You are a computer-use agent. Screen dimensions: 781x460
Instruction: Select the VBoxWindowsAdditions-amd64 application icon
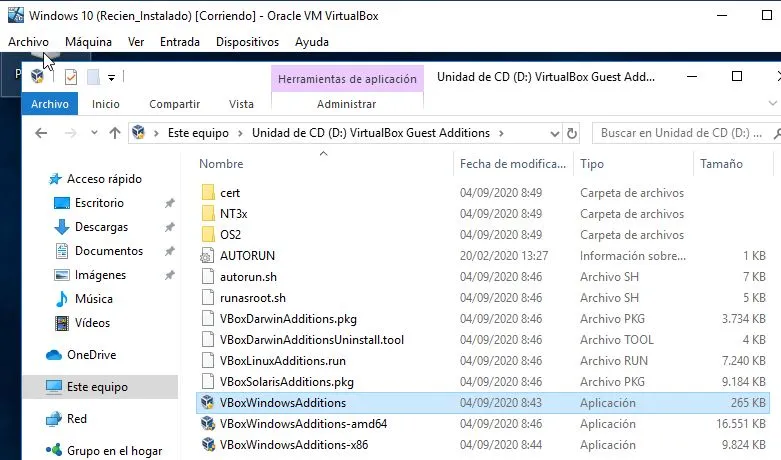tap(207, 423)
